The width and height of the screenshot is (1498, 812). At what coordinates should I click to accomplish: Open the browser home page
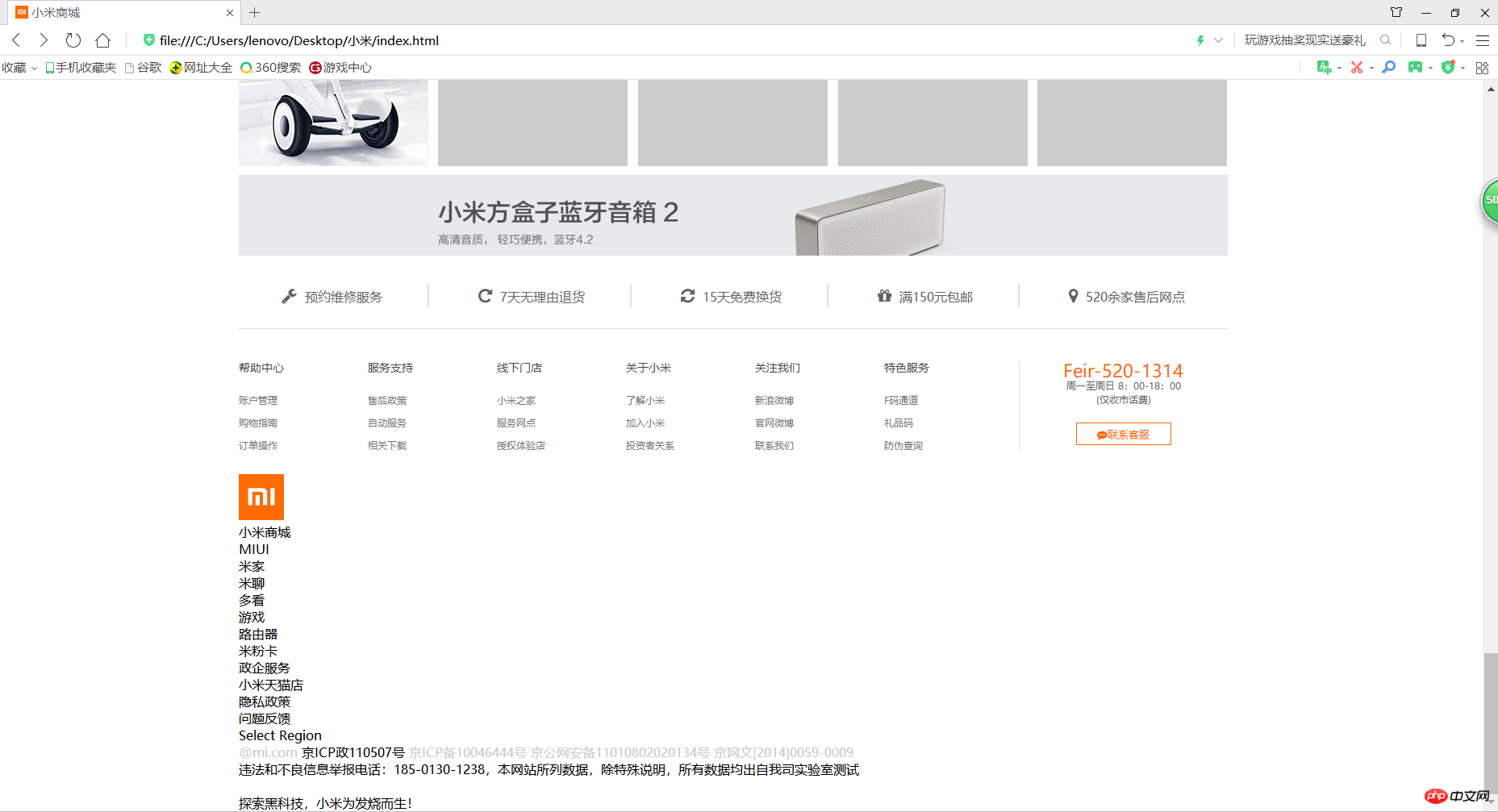(103, 40)
